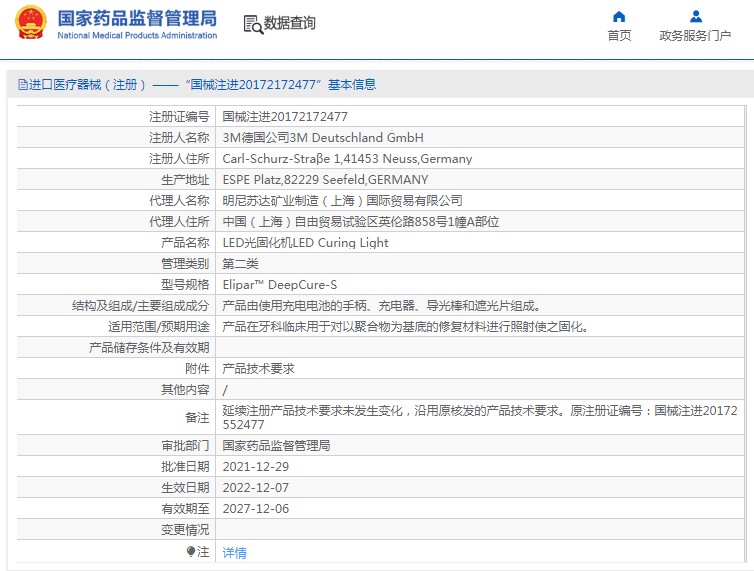The height and width of the screenshot is (571, 754).
Task: Select intended use text 产品在牙科临床
Action: [x=406, y=327]
